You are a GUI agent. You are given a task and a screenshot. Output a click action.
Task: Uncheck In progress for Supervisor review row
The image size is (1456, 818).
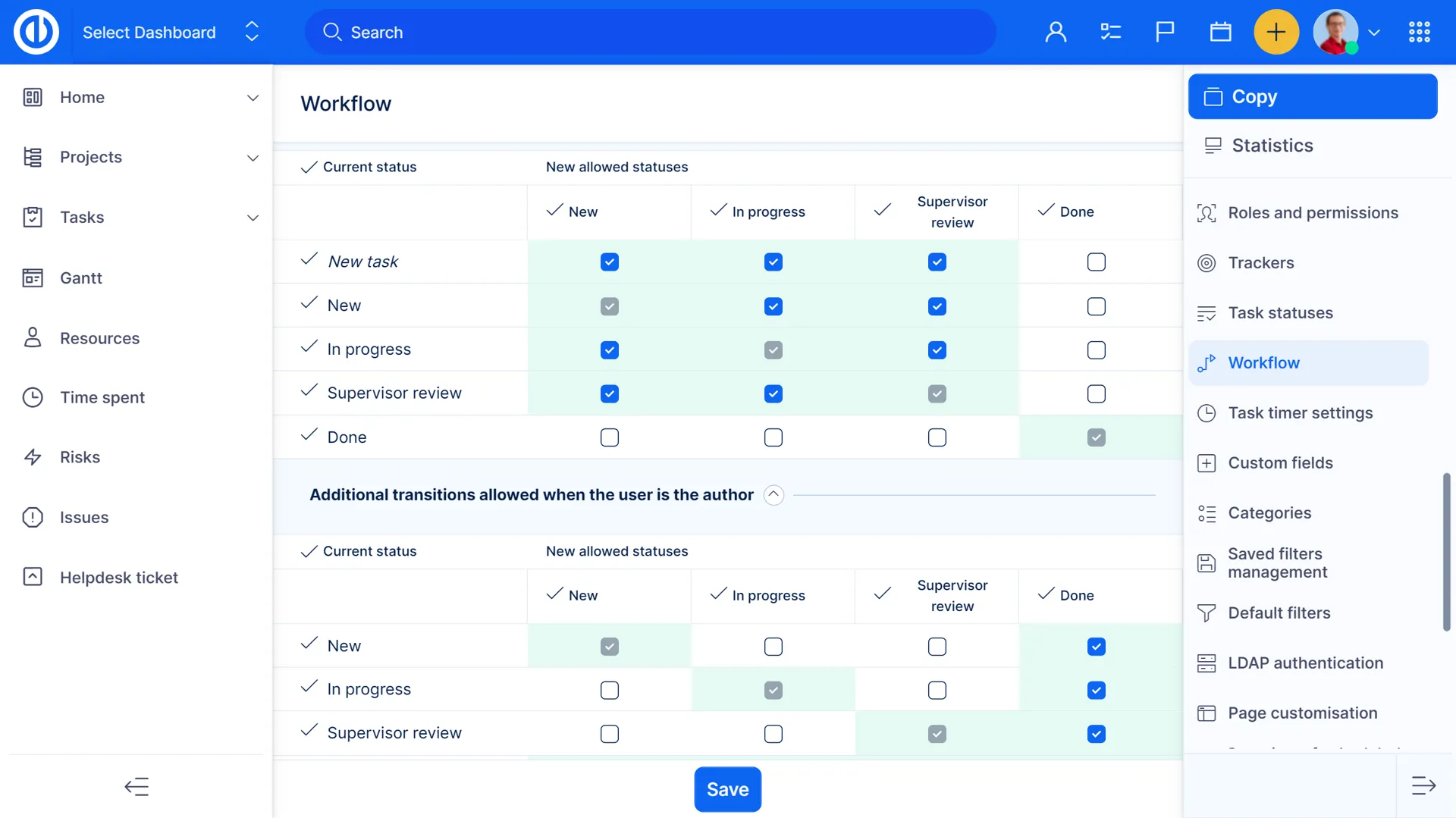(773, 394)
